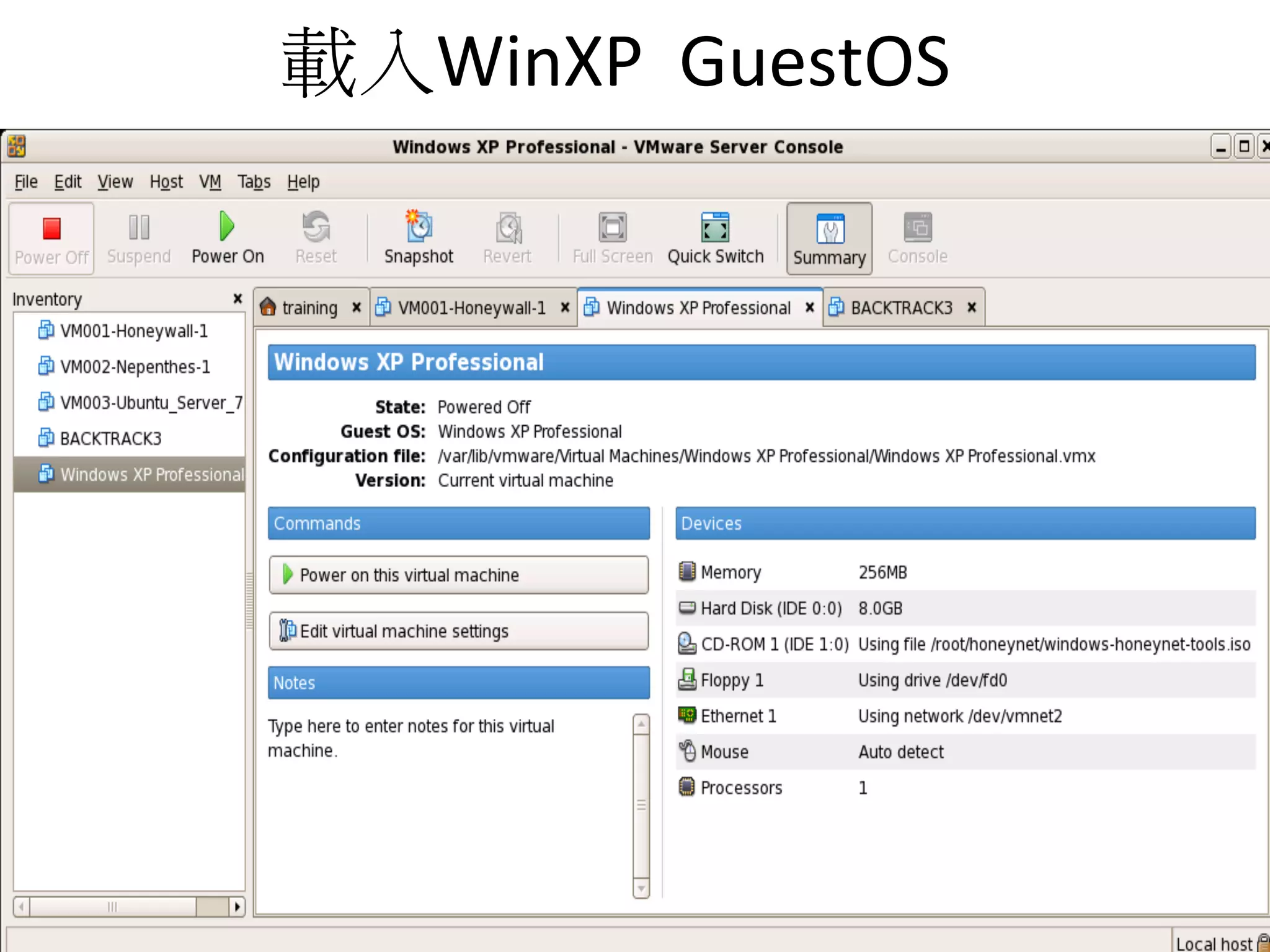The height and width of the screenshot is (952, 1270).
Task: Select VM001-Honeywall-1 in the Inventory
Action: click(x=130, y=331)
